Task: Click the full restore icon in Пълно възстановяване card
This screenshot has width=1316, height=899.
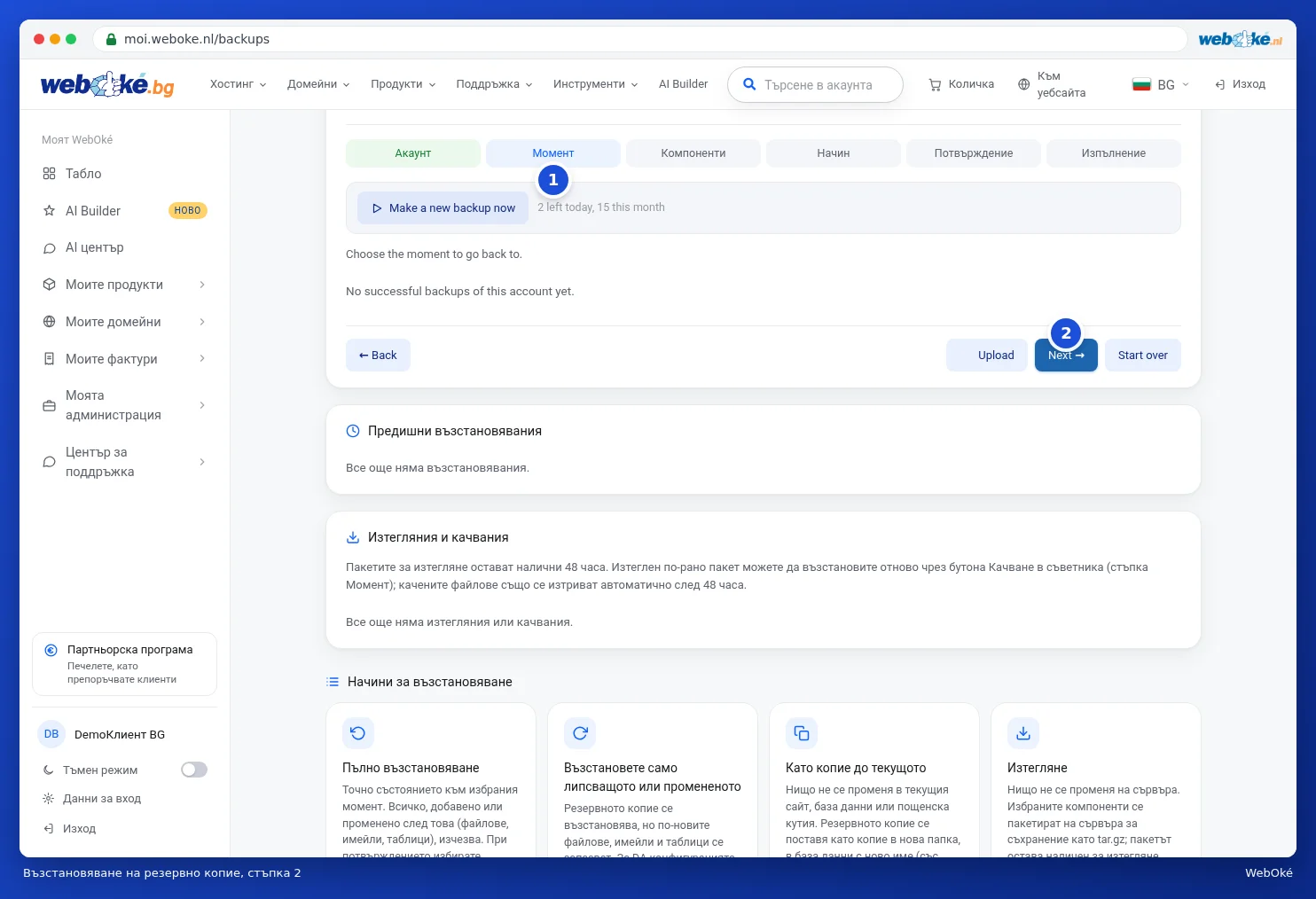Action: point(358,733)
